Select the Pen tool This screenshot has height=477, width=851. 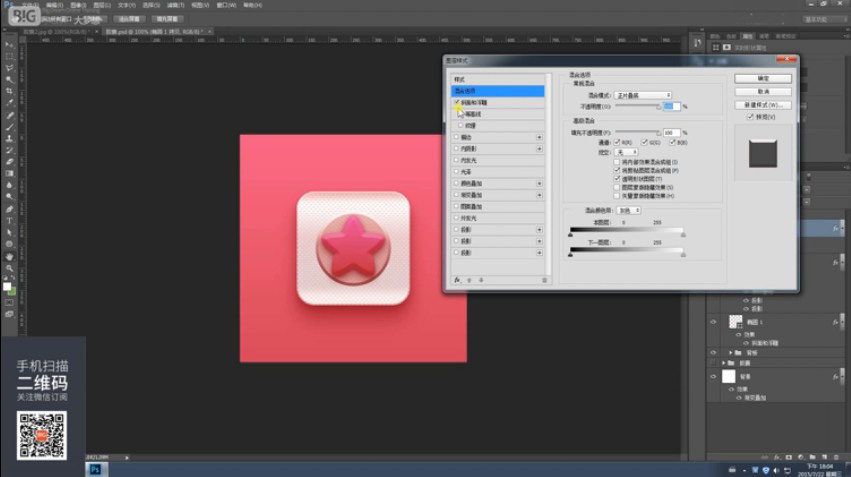click(x=9, y=209)
